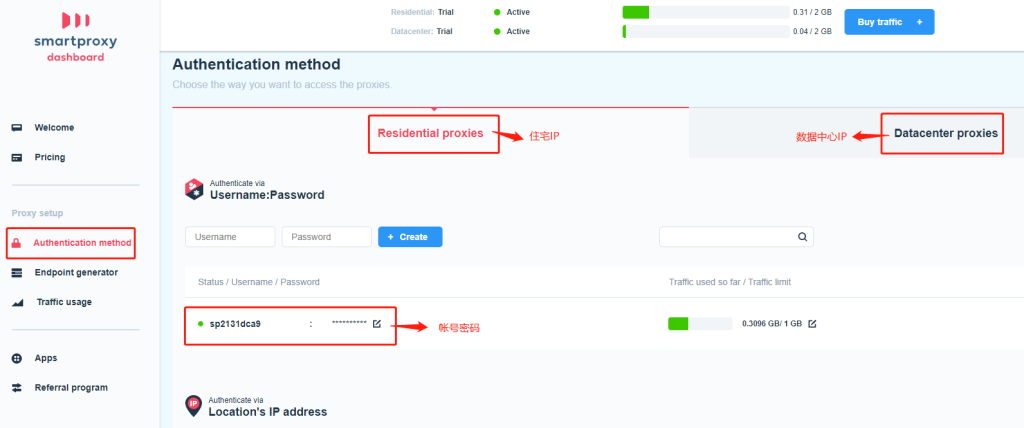Image resolution: width=1024 pixels, height=428 pixels.
Task: Click the Welcome sidebar icon
Action: click(x=17, y=127)
